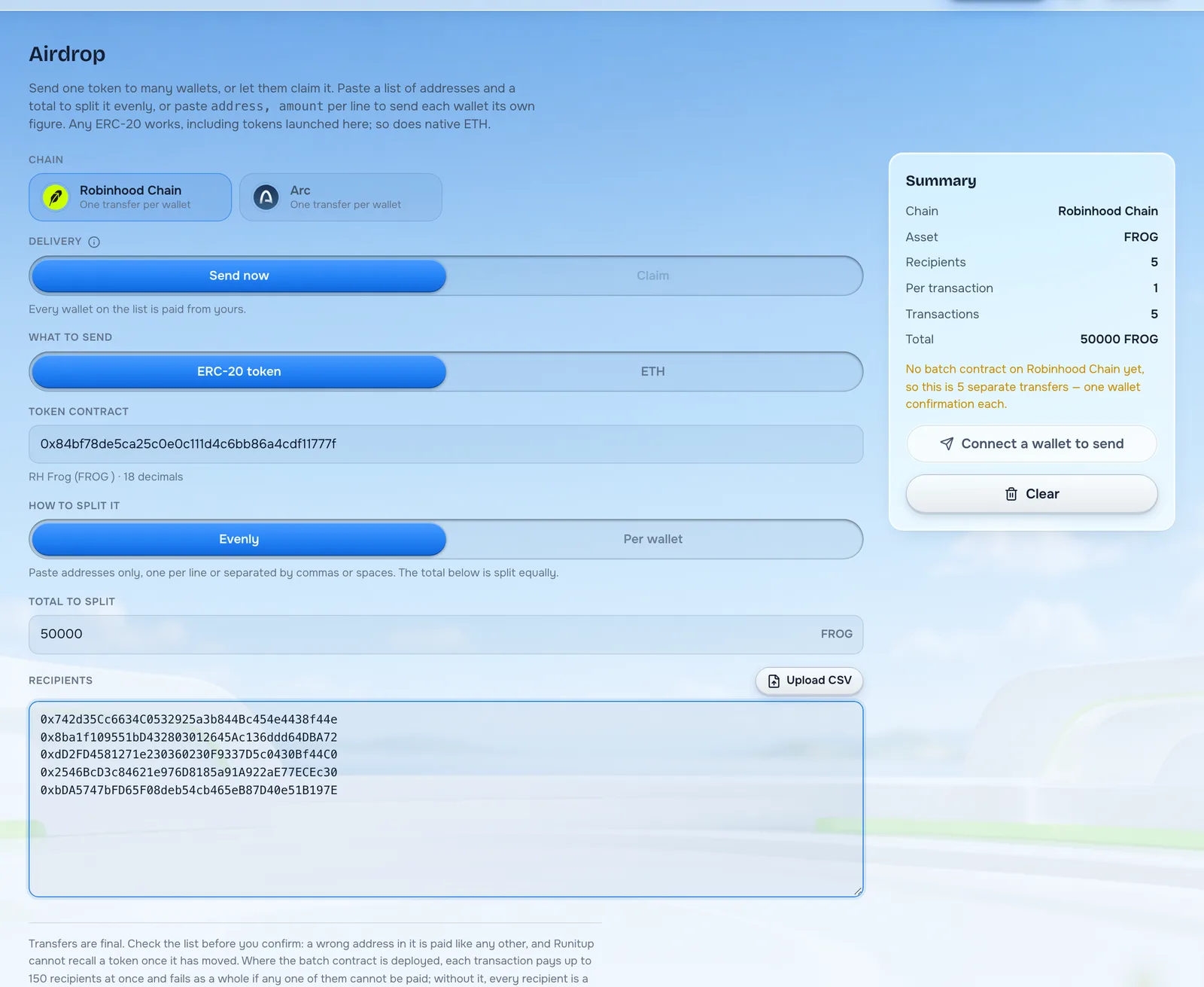Click the no batch contract warning text

[x=1025, y=386]
